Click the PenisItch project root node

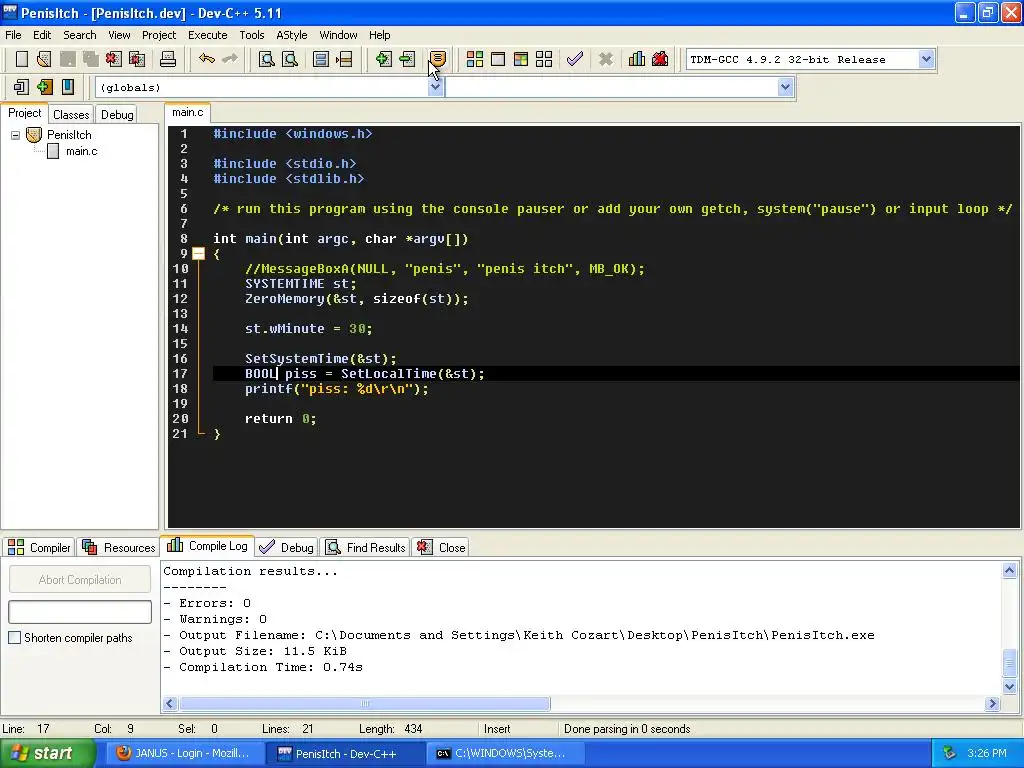click(x=69, y=135)
